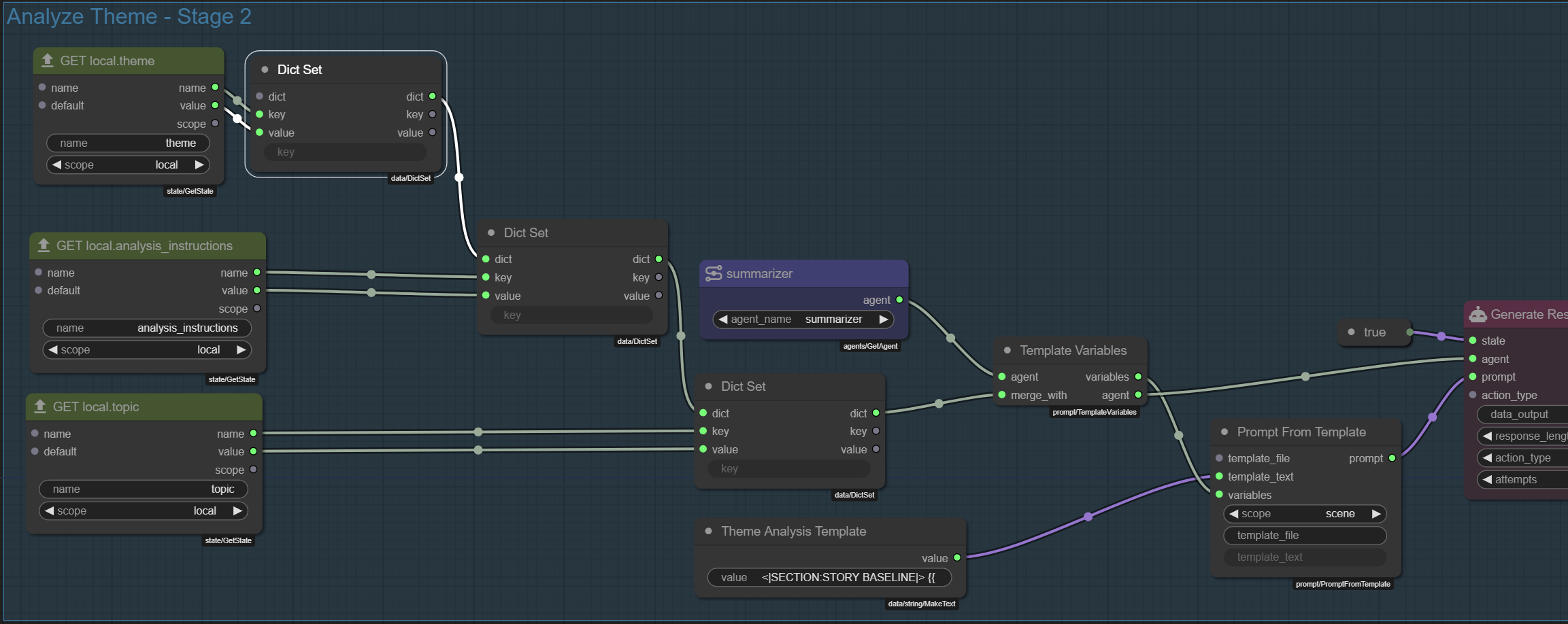1568x624 pixels.
Task: Select the summarizer node title bar
Action: point(803,273)
